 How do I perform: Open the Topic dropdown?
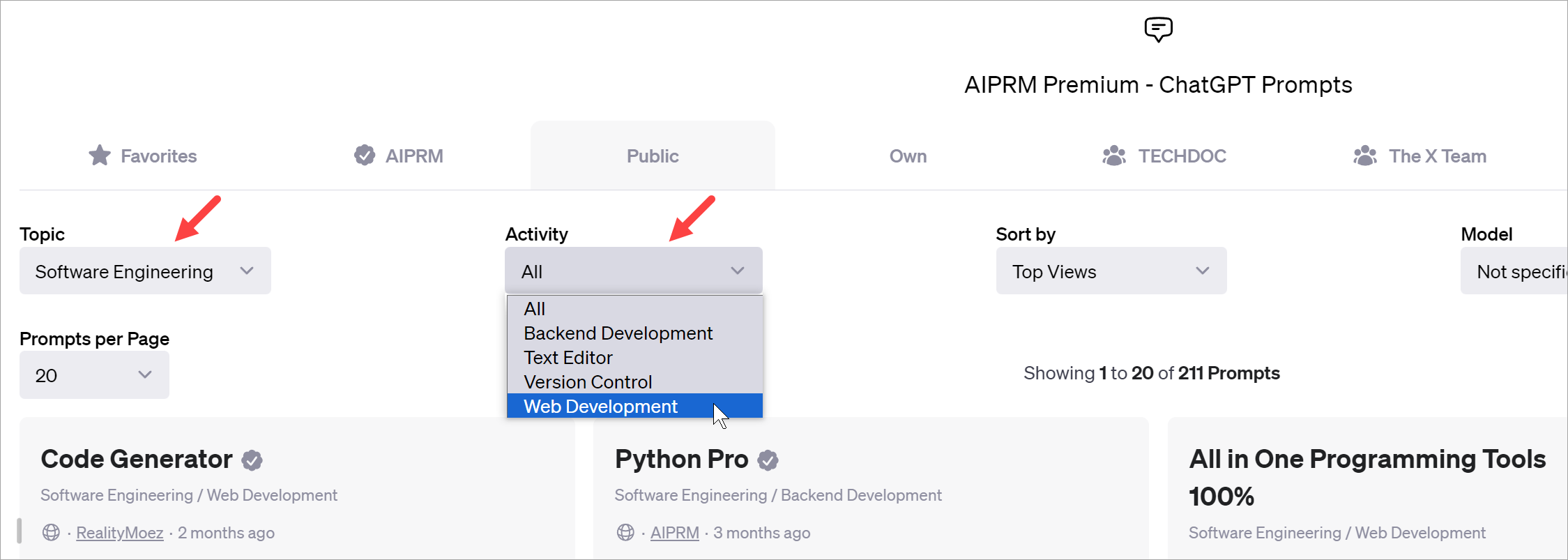[x=145, y=271]
